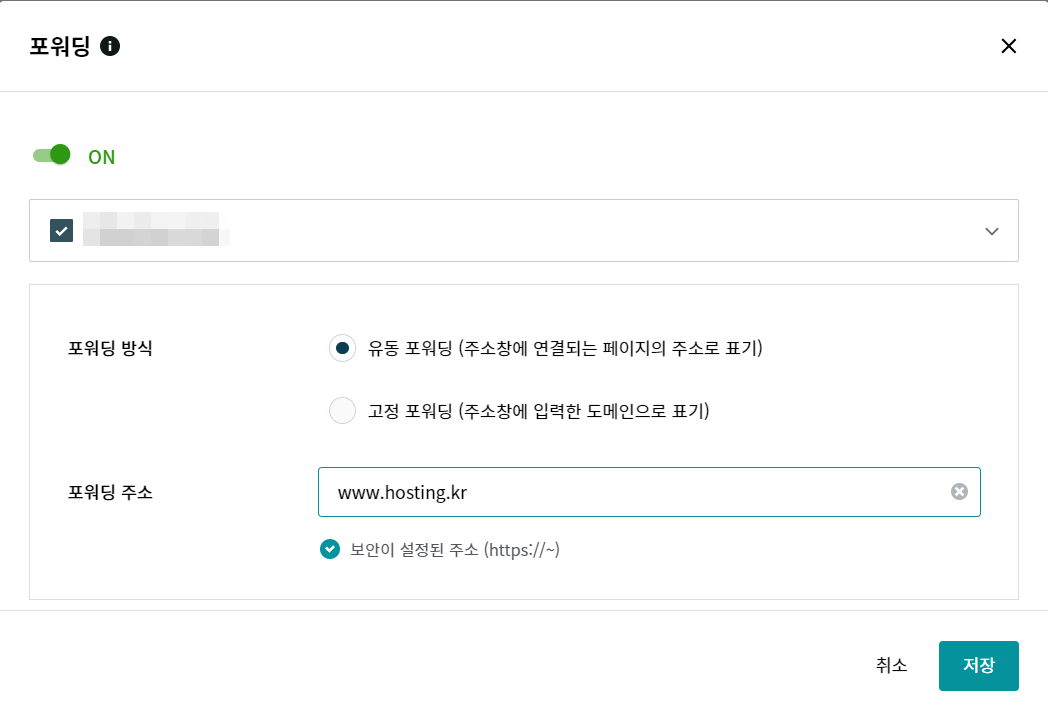Screen dimensions: 1048x719
Task: Click the X to close the forwarding dialog
Action: pos(1009,46)
